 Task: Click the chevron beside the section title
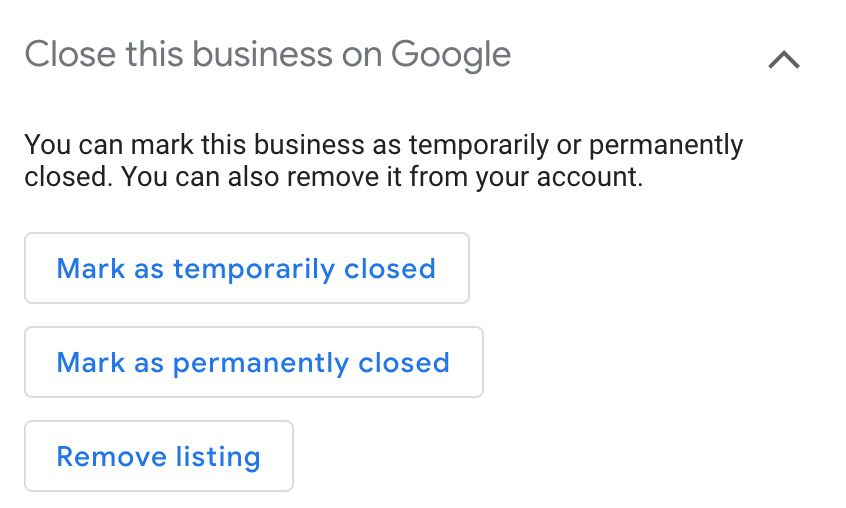784,60
